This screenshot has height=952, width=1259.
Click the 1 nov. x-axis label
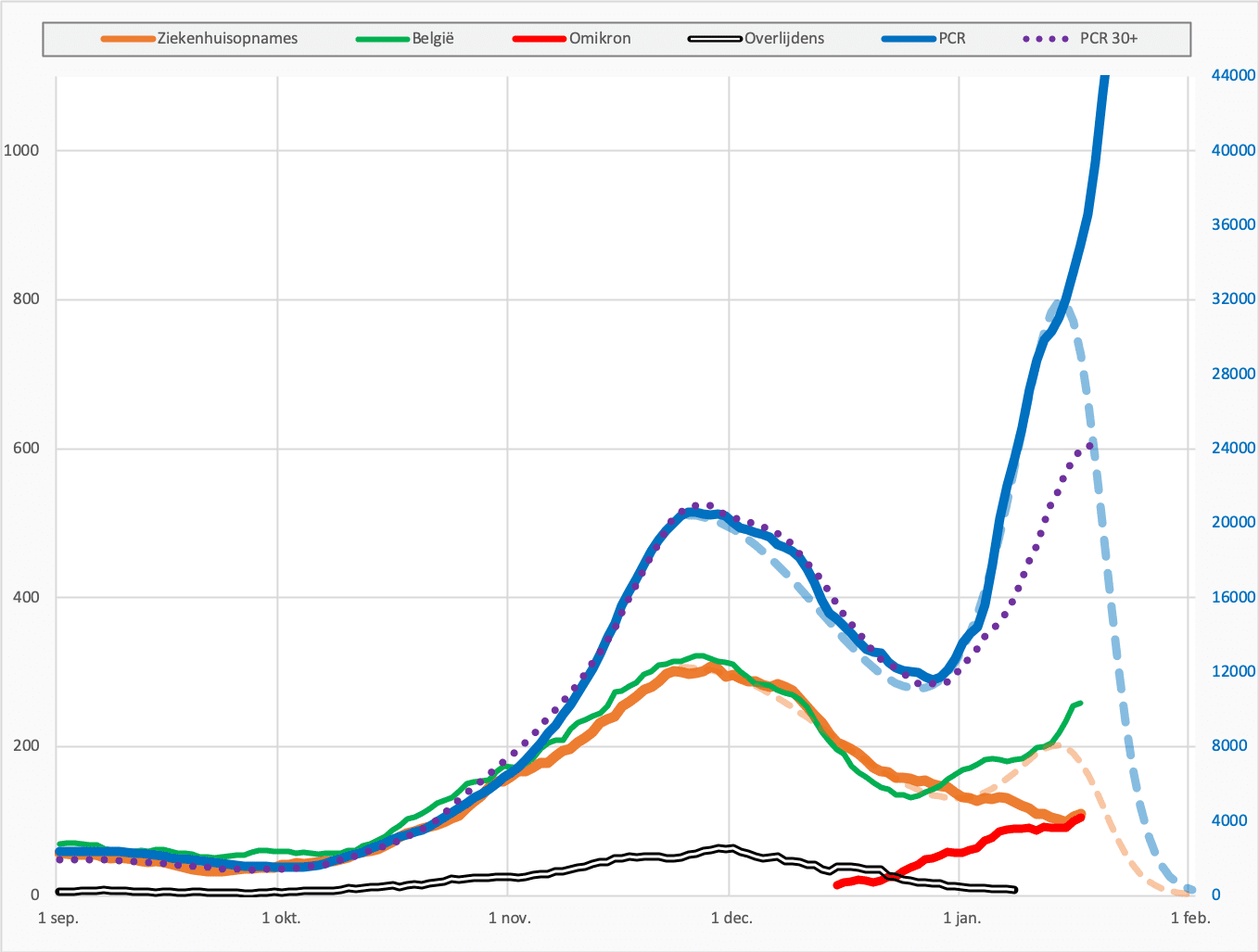coord(510,919)
